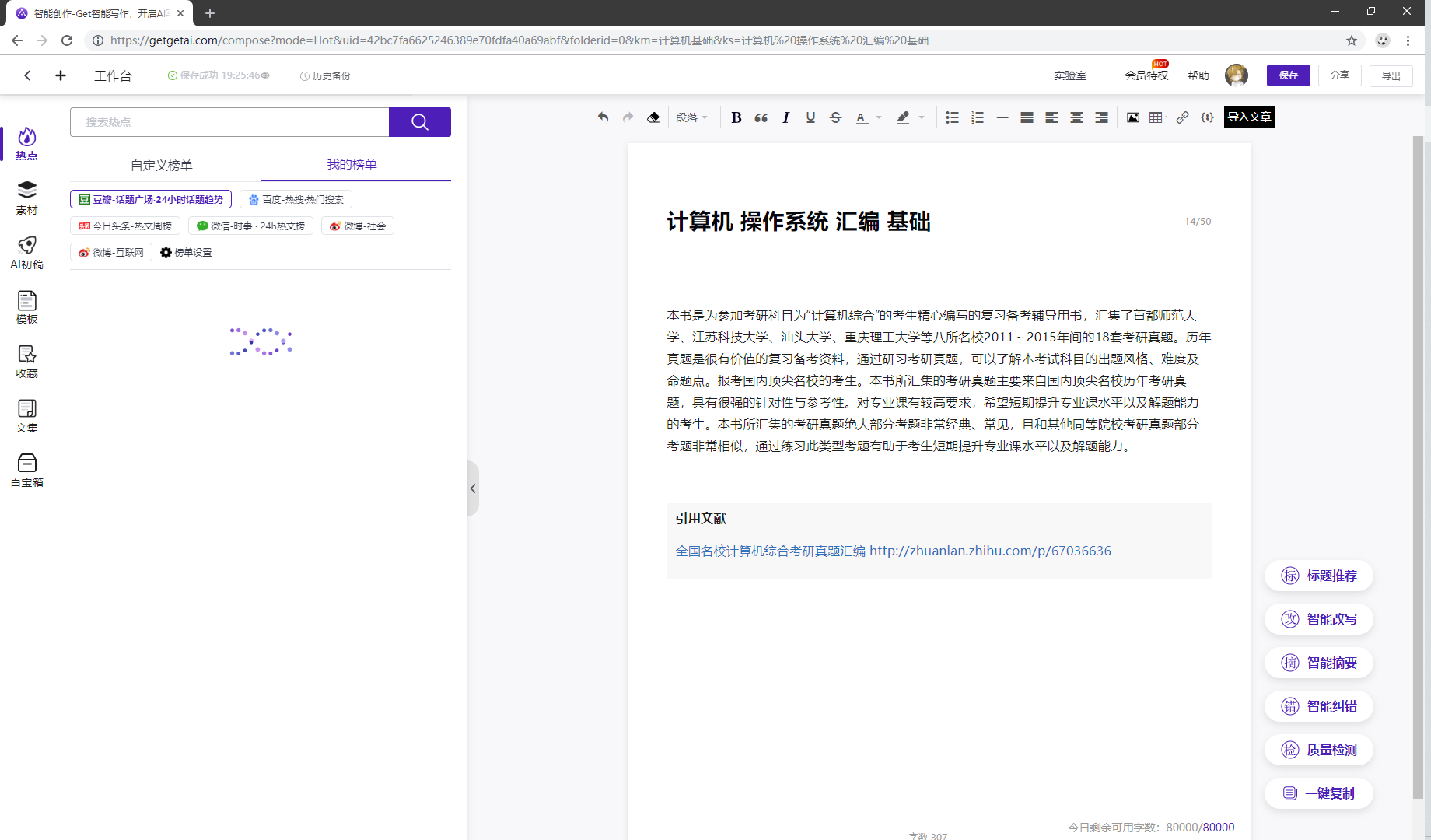Viewport: 1431px width, 840px height.
Task: Collapse the left hot-topics panel
Action: (473, 488)
